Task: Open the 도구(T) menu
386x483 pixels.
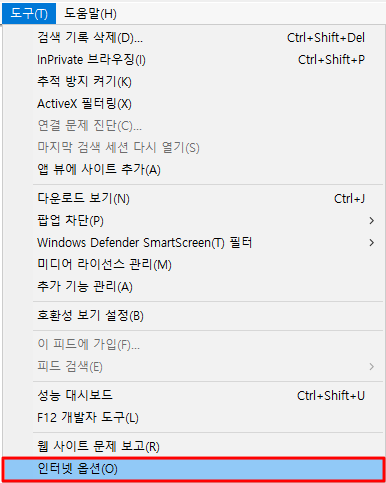Action: point(29,14)
